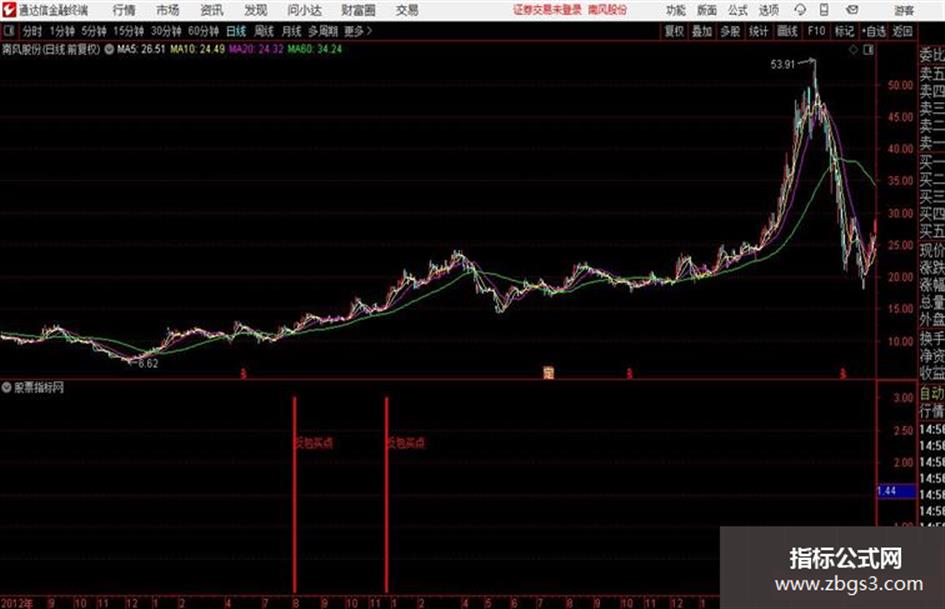Click the 自动 label in right panel

[x=932, y=394]
